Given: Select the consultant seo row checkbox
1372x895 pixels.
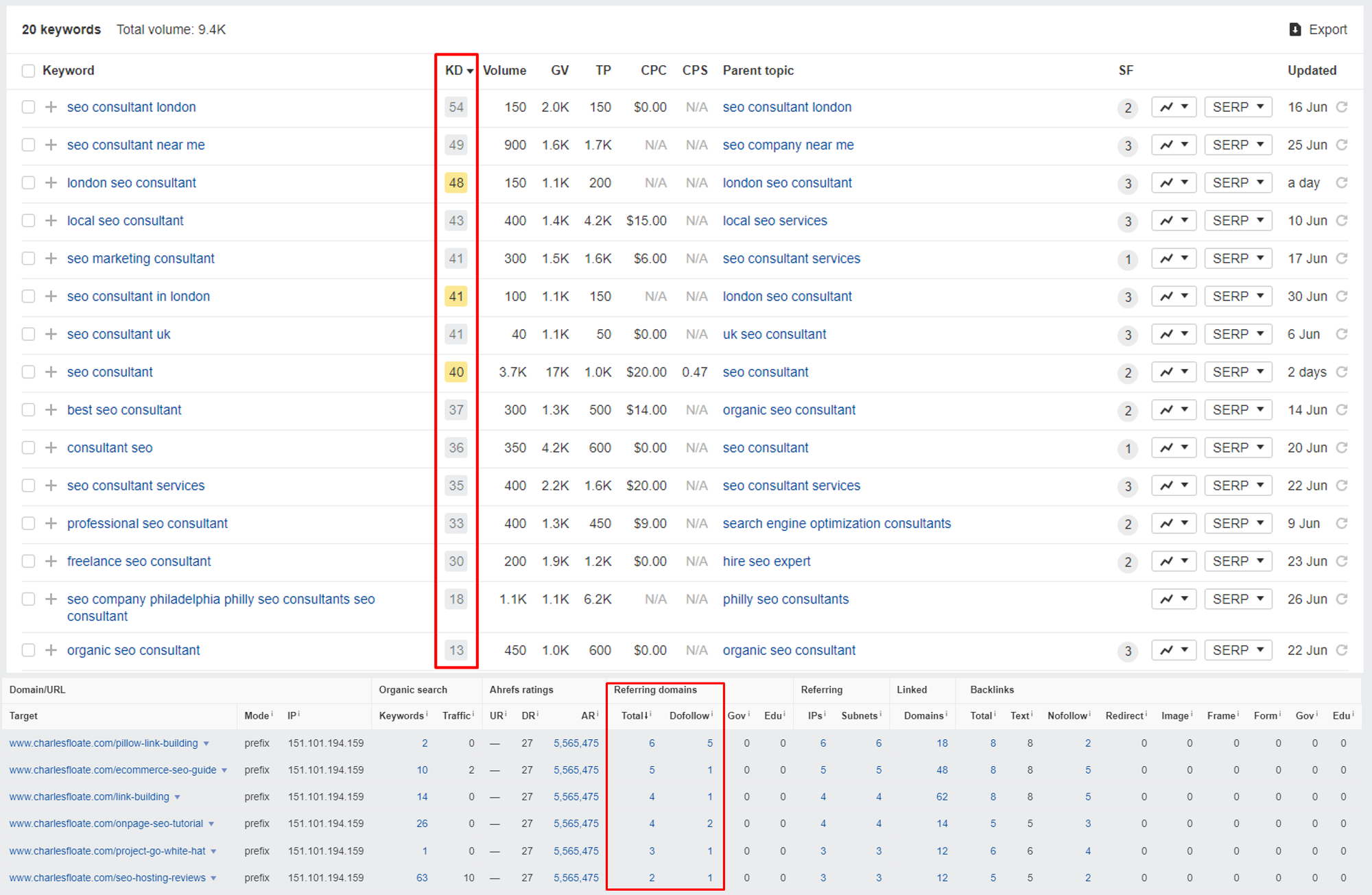Looking at the screenshot, I should click(28, 448).
